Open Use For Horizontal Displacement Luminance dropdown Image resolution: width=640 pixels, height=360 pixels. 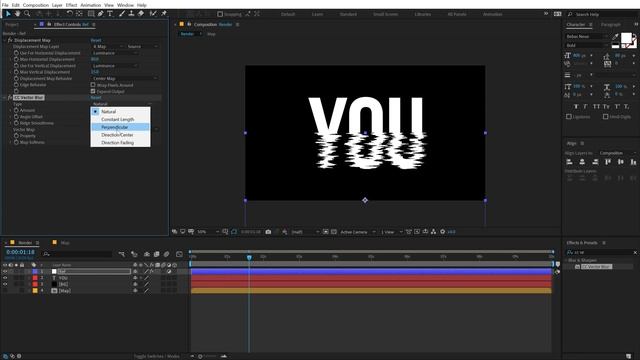click(x=115, y=53)
